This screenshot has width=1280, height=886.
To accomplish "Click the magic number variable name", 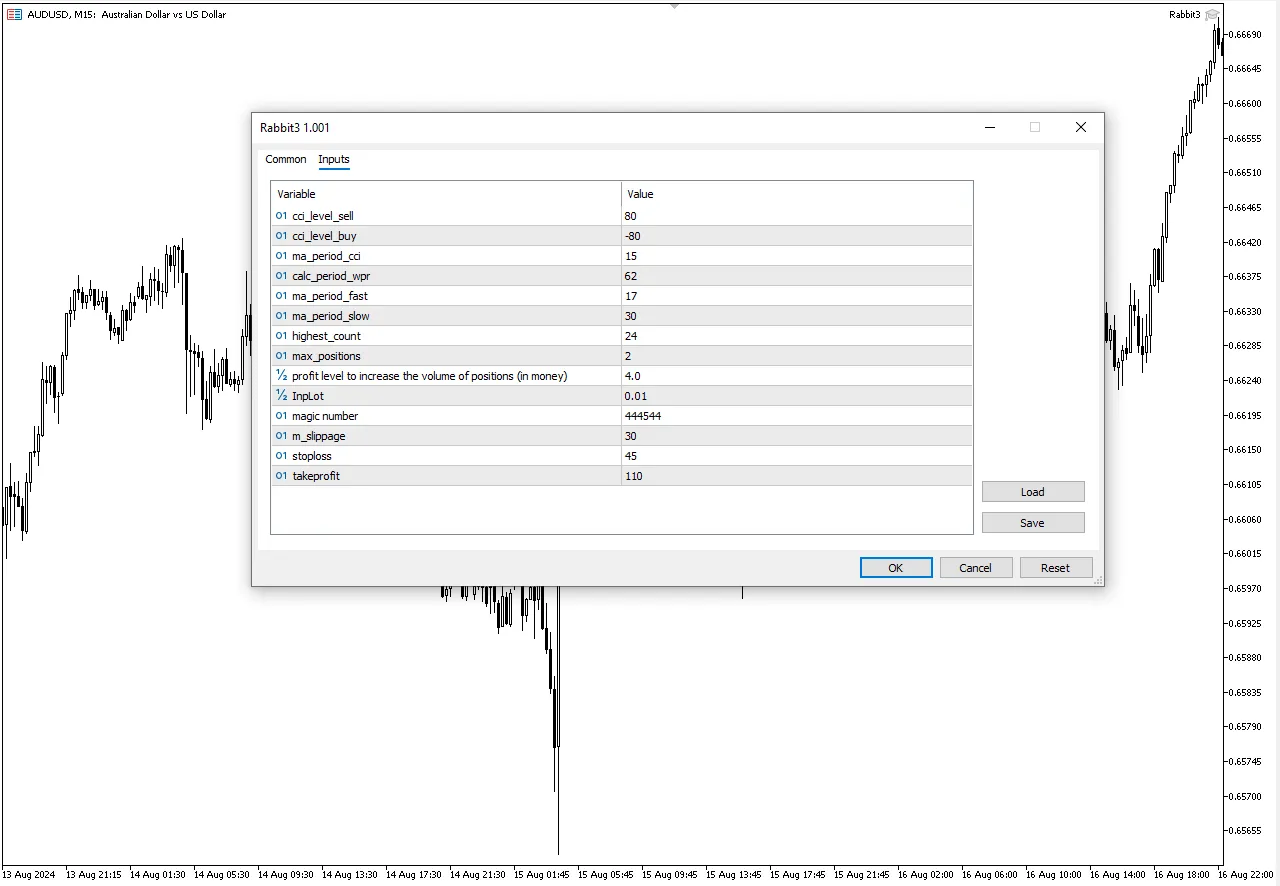I will pos(325,416).
